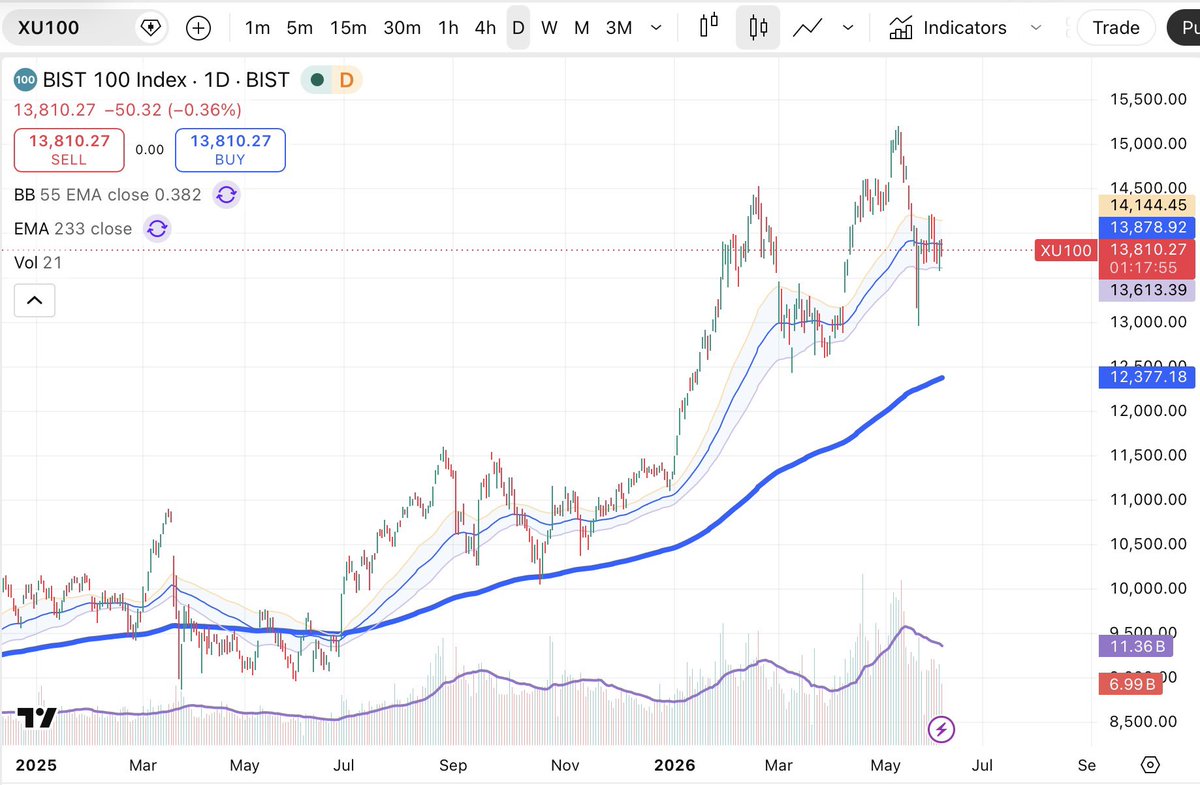Click the 13,810.27 SELL button

click(x=69, y=150)
